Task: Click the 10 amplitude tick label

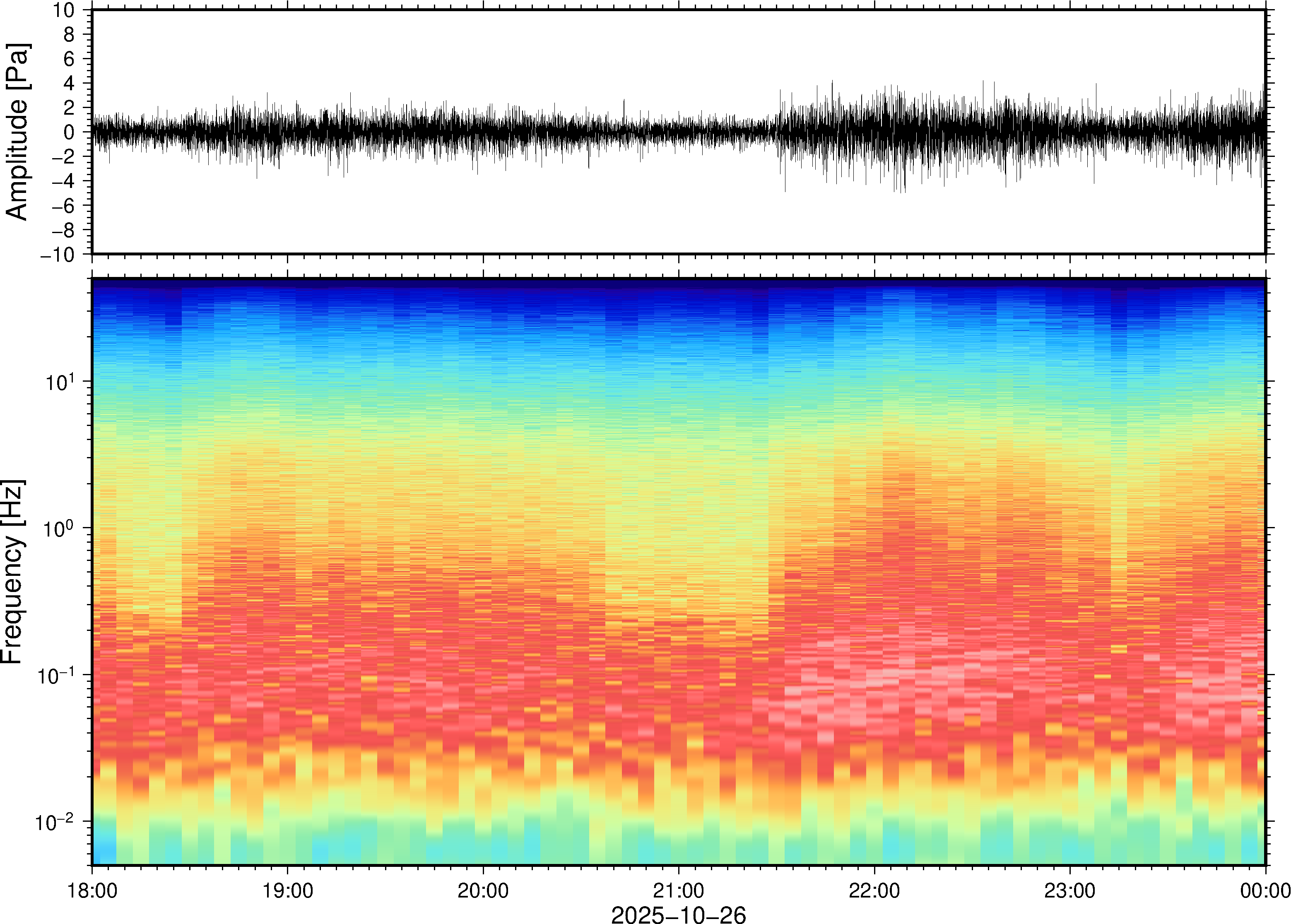Action: tap(64, 10)
